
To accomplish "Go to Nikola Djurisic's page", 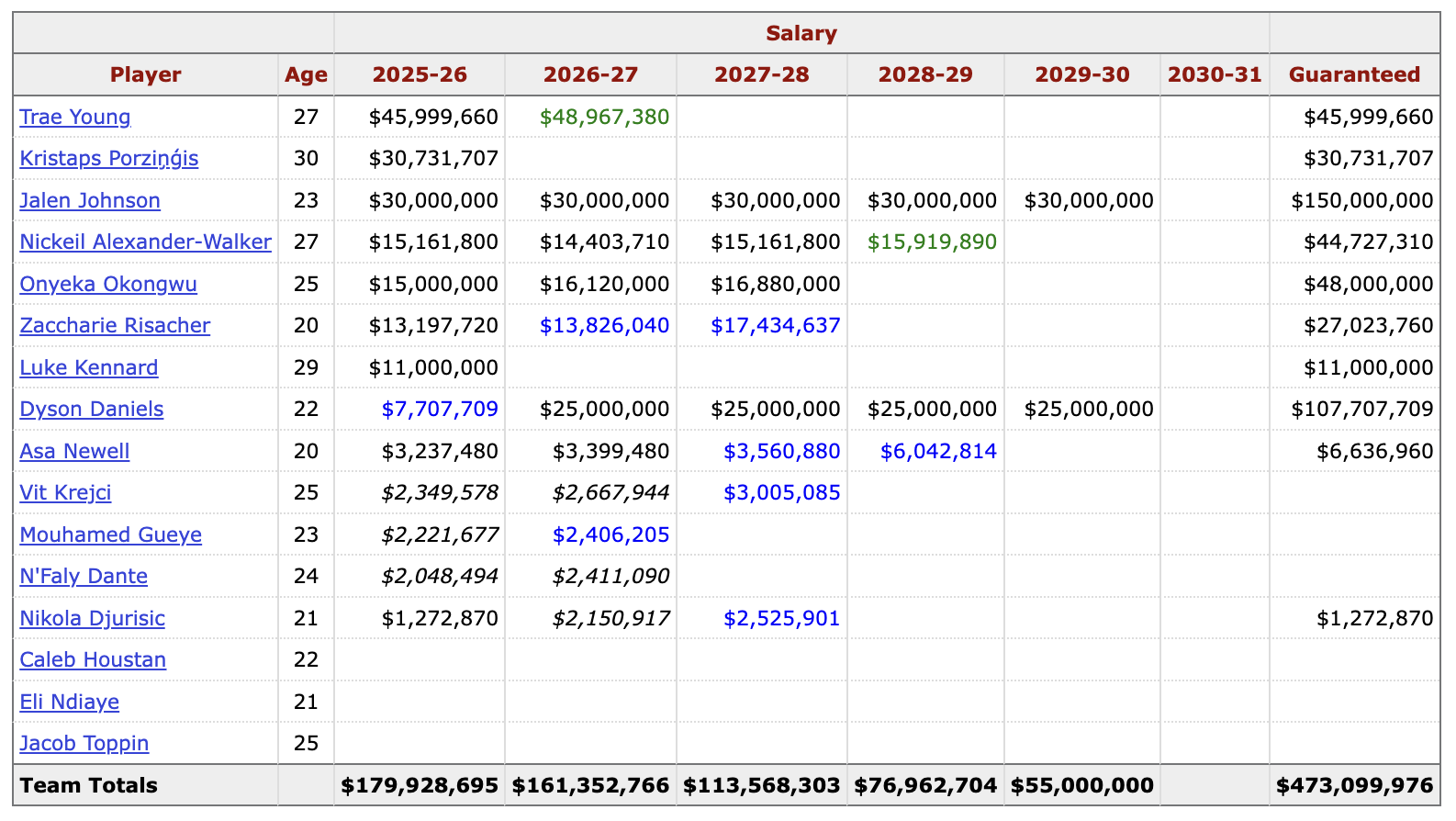I will [92, 618].
